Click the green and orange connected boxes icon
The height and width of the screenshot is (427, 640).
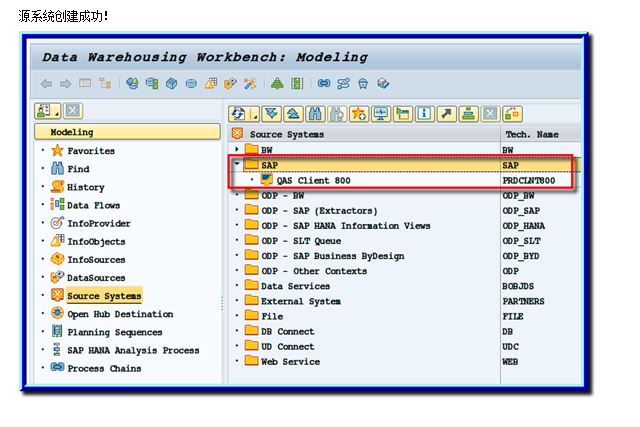pos(512,114)
